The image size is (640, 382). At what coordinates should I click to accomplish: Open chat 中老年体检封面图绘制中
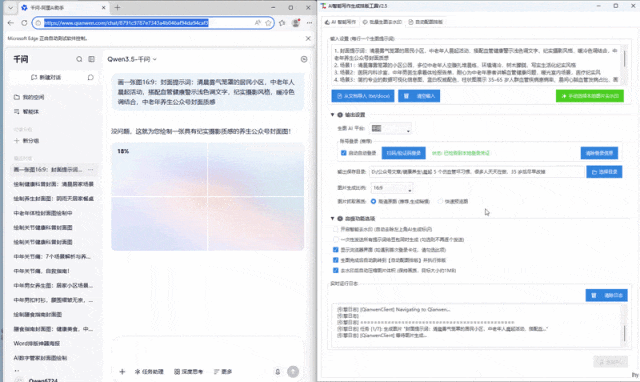43,213
